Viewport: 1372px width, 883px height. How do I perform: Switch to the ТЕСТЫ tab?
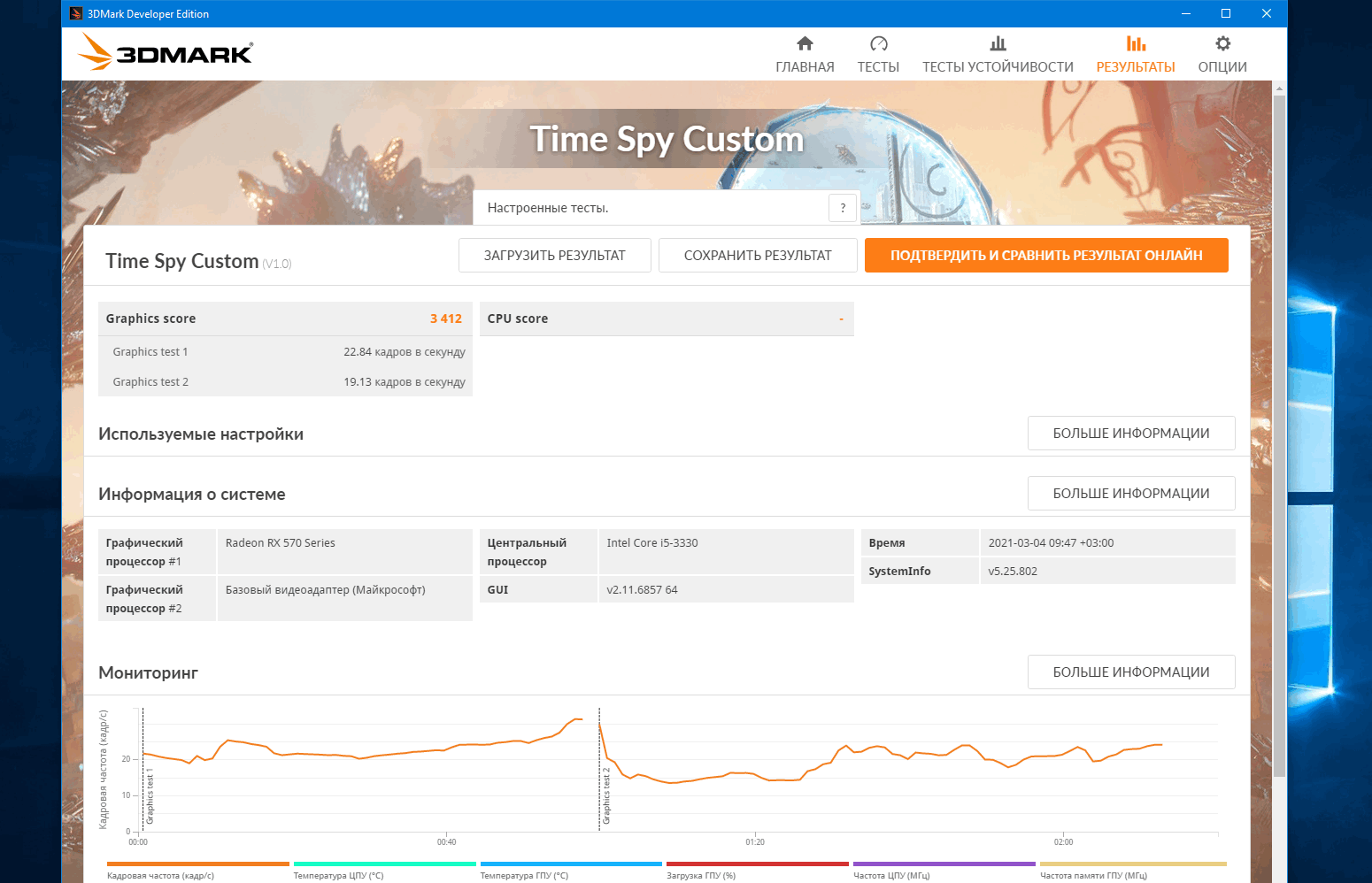[878, 67]
